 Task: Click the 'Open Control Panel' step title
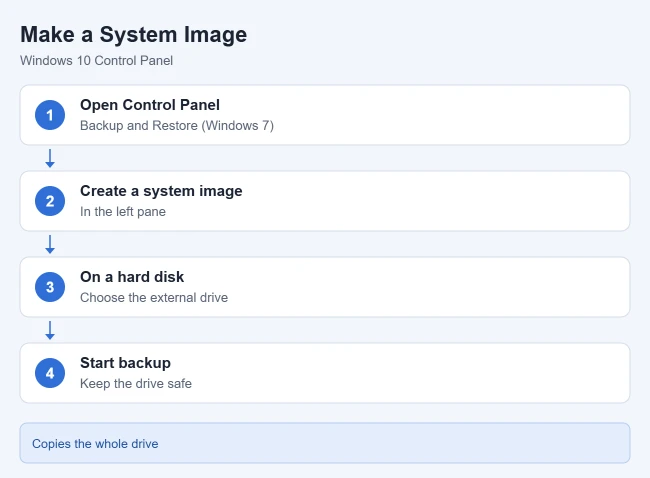(x=150, y=105)
